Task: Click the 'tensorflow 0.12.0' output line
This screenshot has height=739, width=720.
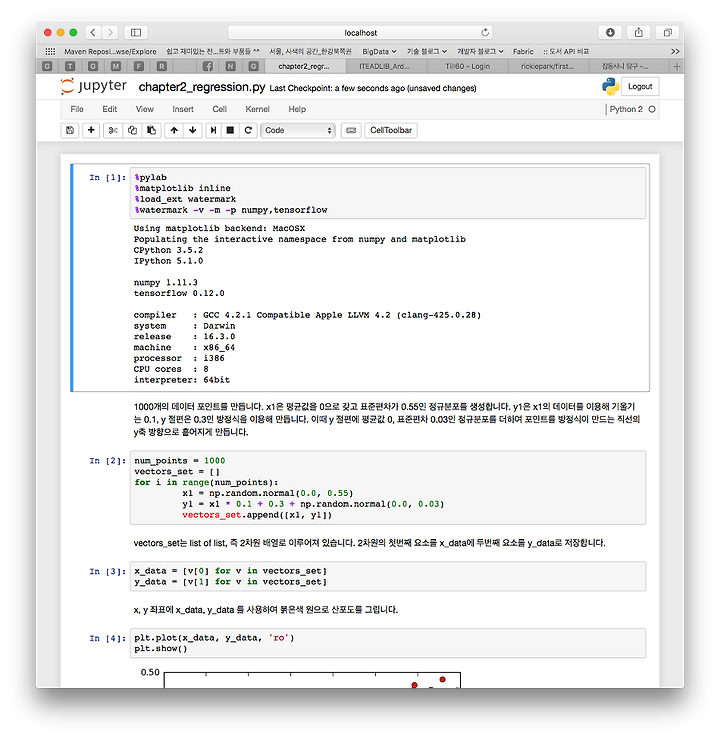Action: (x=179, y=293)
